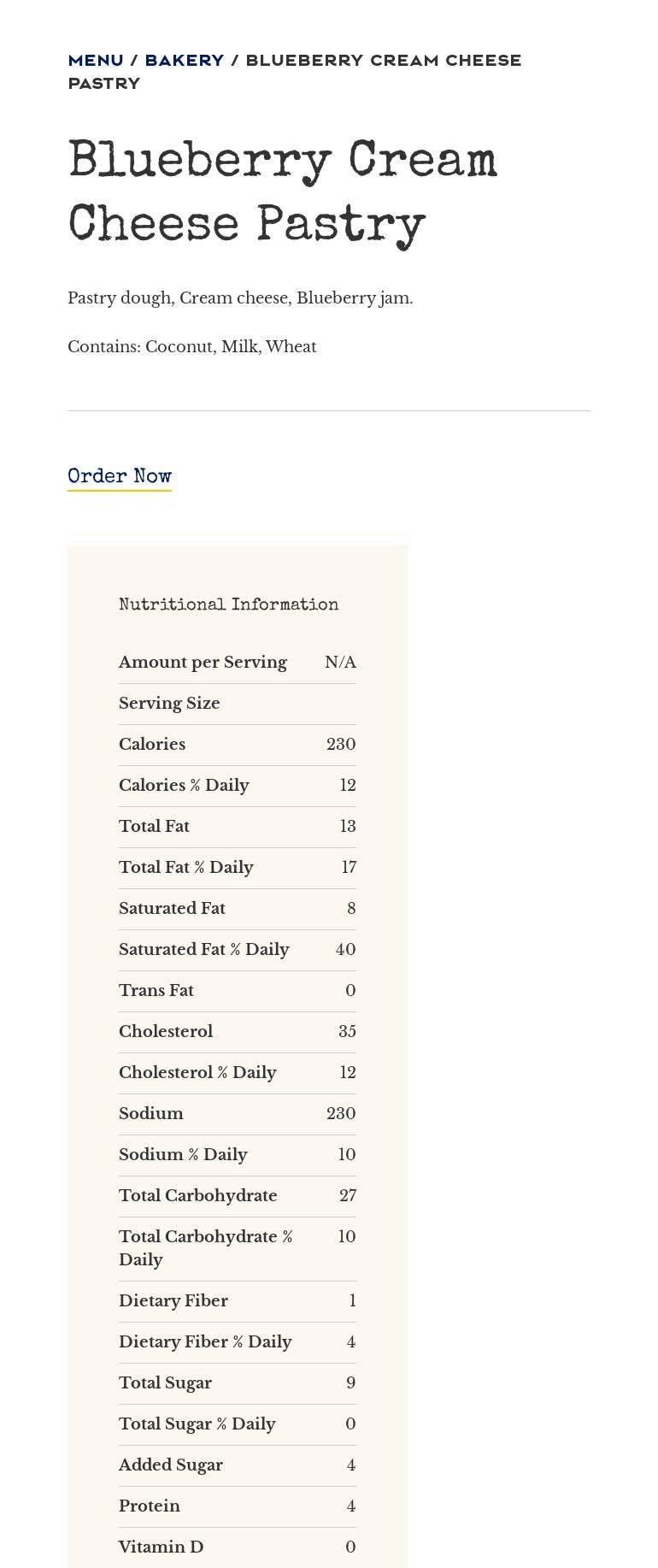The width and height of the screenshot is (658, 1568).
Task: Click the Vitamin D row label
Action: [x=161, y=1547]
